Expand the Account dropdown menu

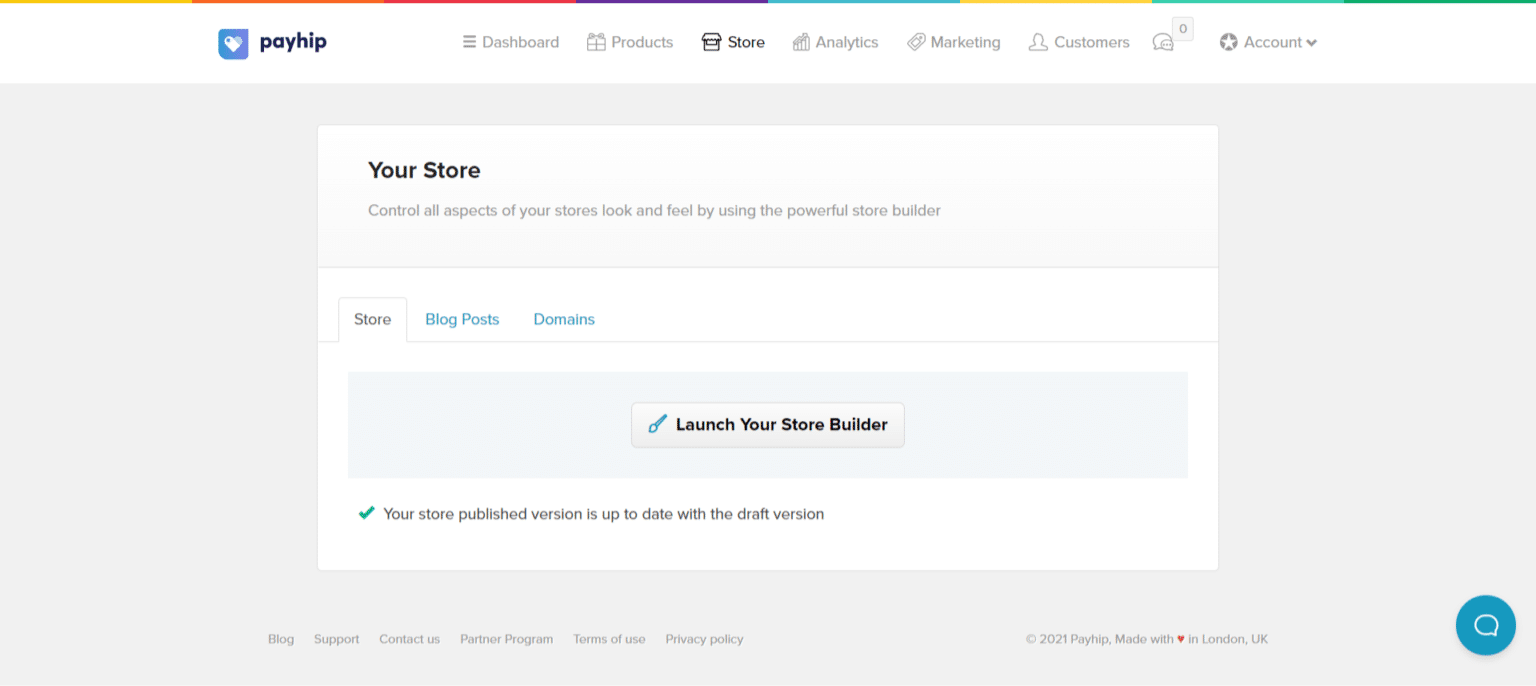[1268, 42]
